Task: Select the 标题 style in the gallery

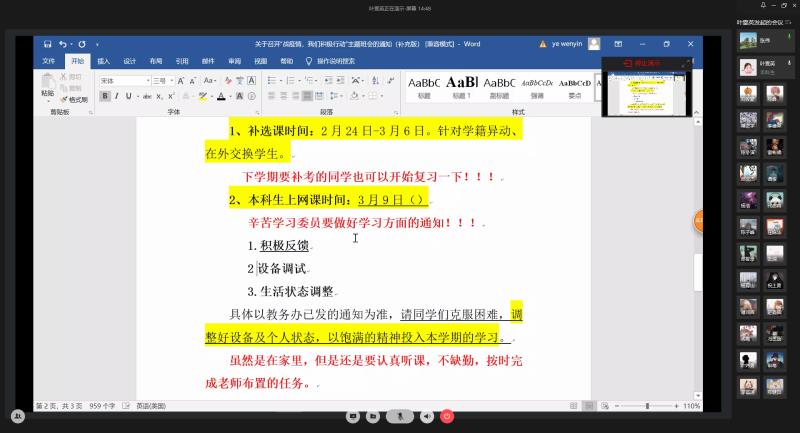Action: click(424, 87)
